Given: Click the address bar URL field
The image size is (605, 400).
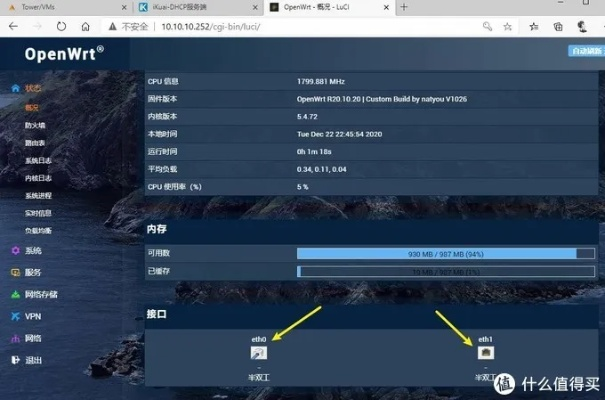Looking at the screenshot, I should 211,27.
